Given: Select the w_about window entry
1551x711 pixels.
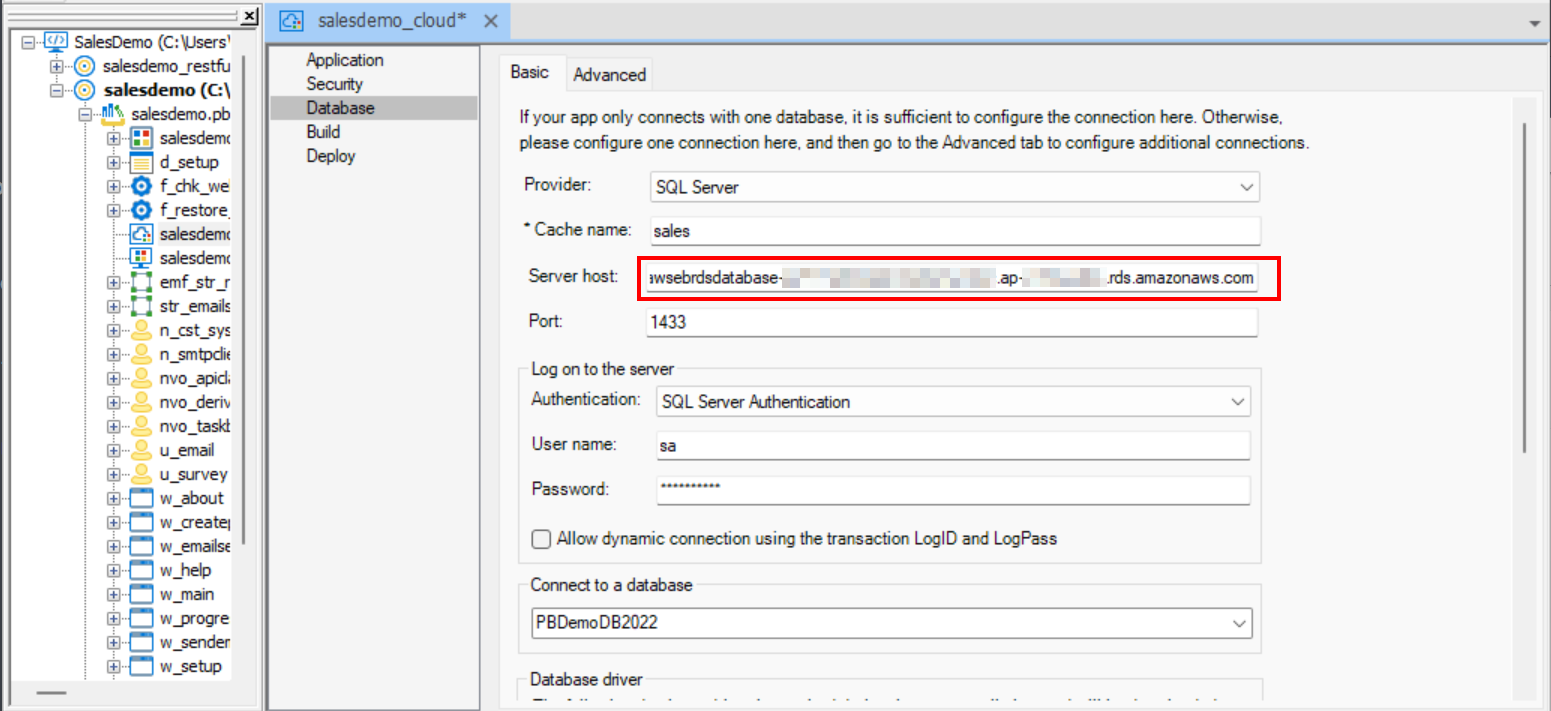Looking at the screenshot, I should [191, 497].
